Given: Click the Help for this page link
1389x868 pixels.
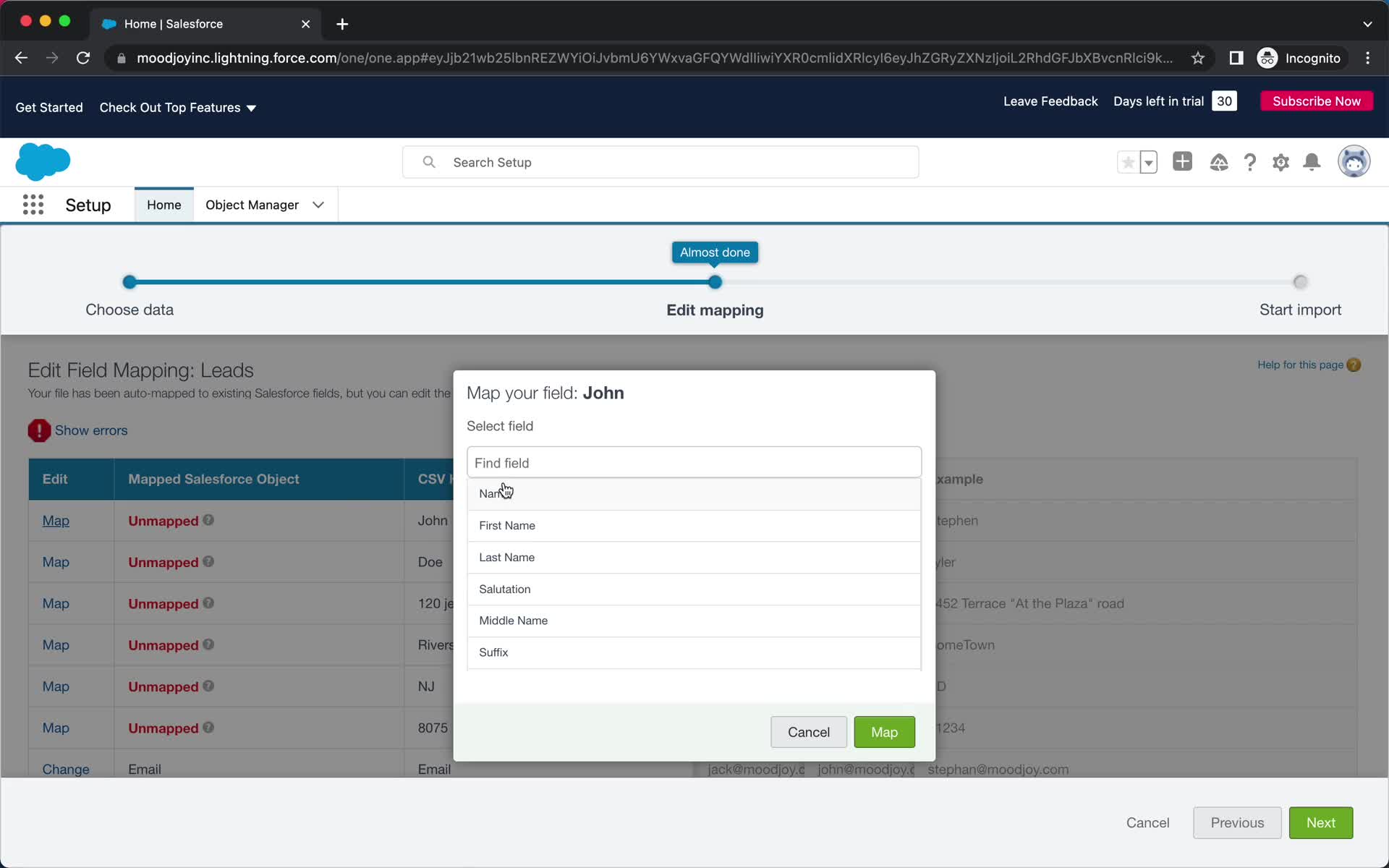Looking at the screenshot, I should 1300,365.
